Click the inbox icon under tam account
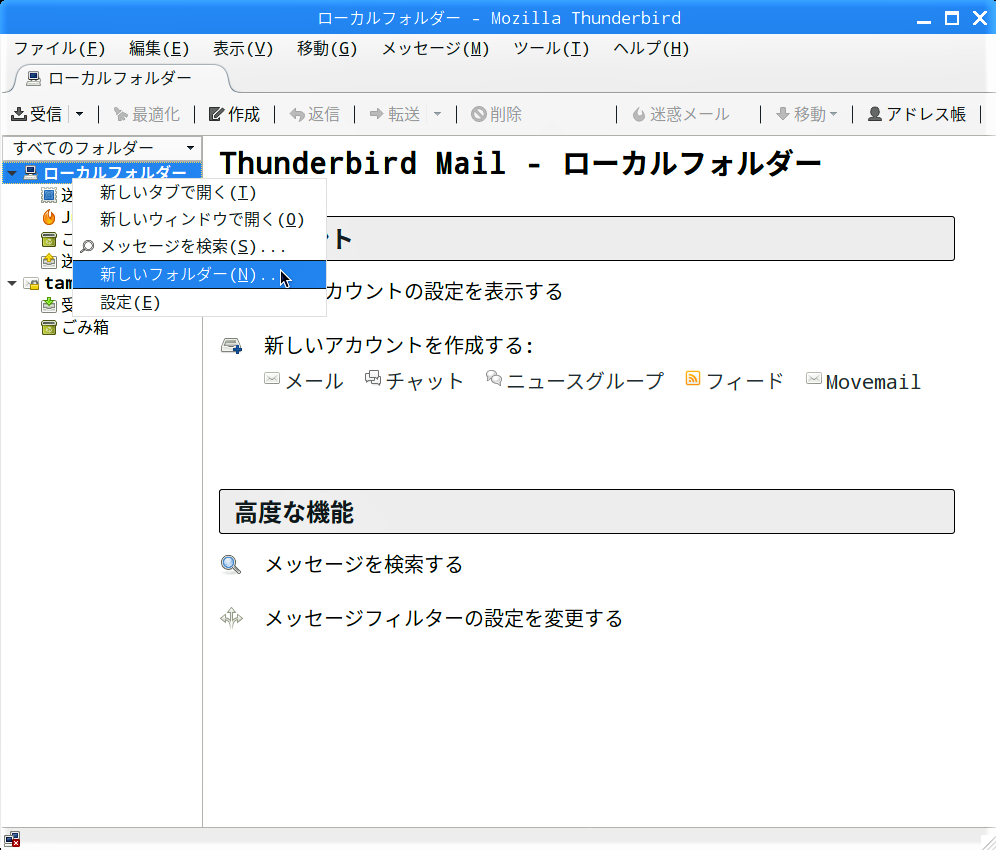This screenshot has height=850, width=996. click(49, 306)
